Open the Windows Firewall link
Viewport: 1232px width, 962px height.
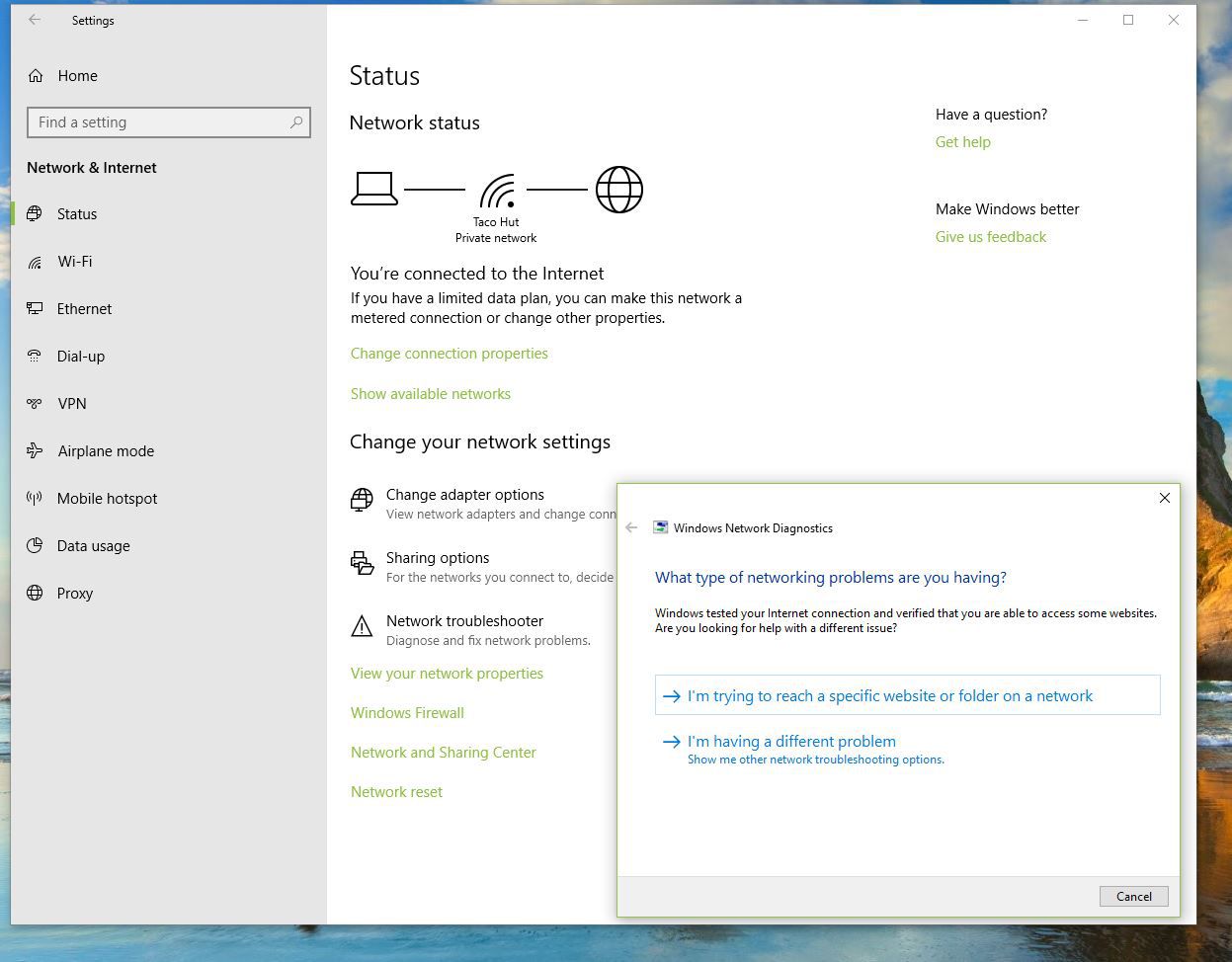point(407,713)
